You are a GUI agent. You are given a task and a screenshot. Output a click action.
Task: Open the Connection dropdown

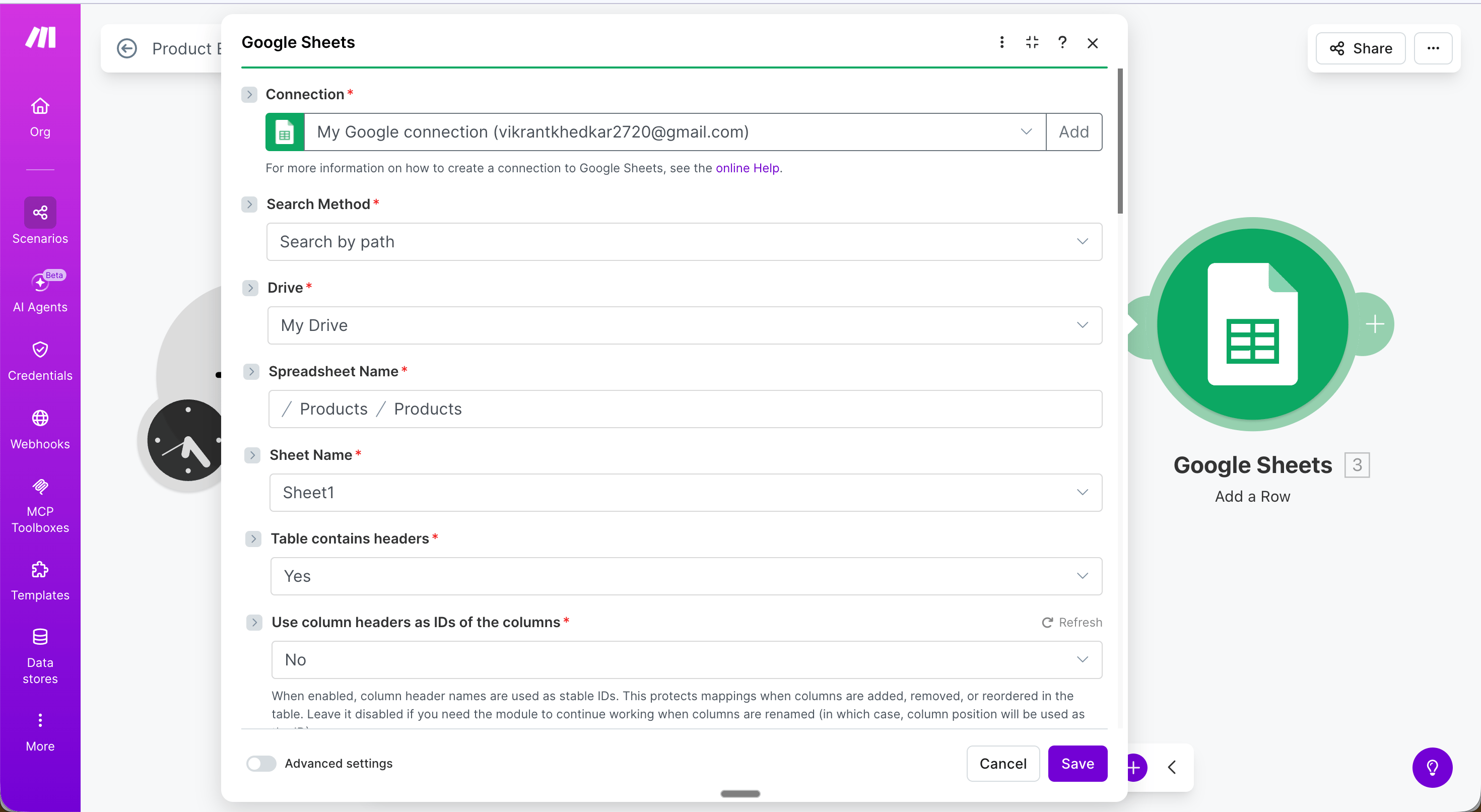(675, 132)
